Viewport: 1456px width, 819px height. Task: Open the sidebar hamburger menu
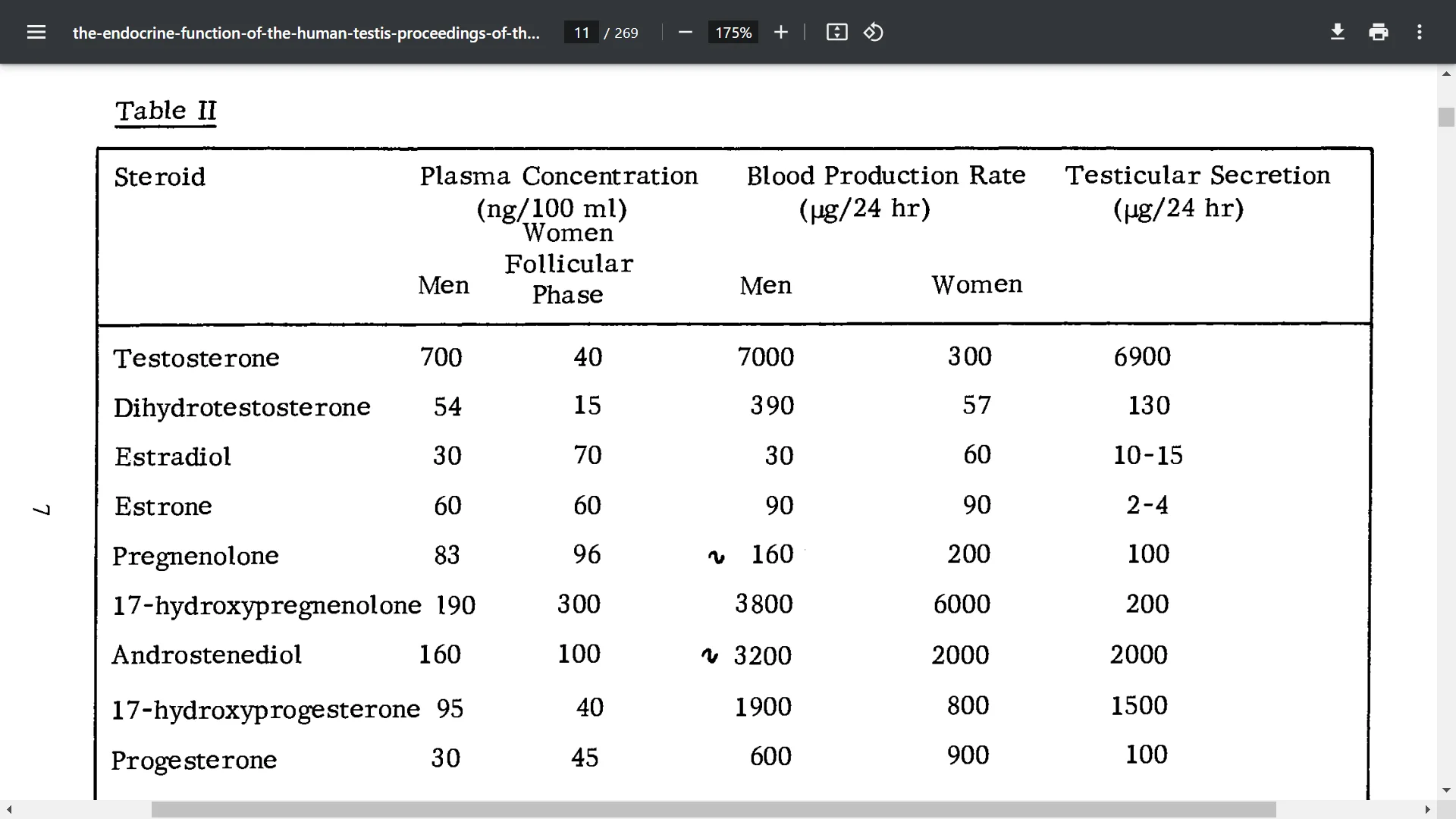(x=36, y=32)
